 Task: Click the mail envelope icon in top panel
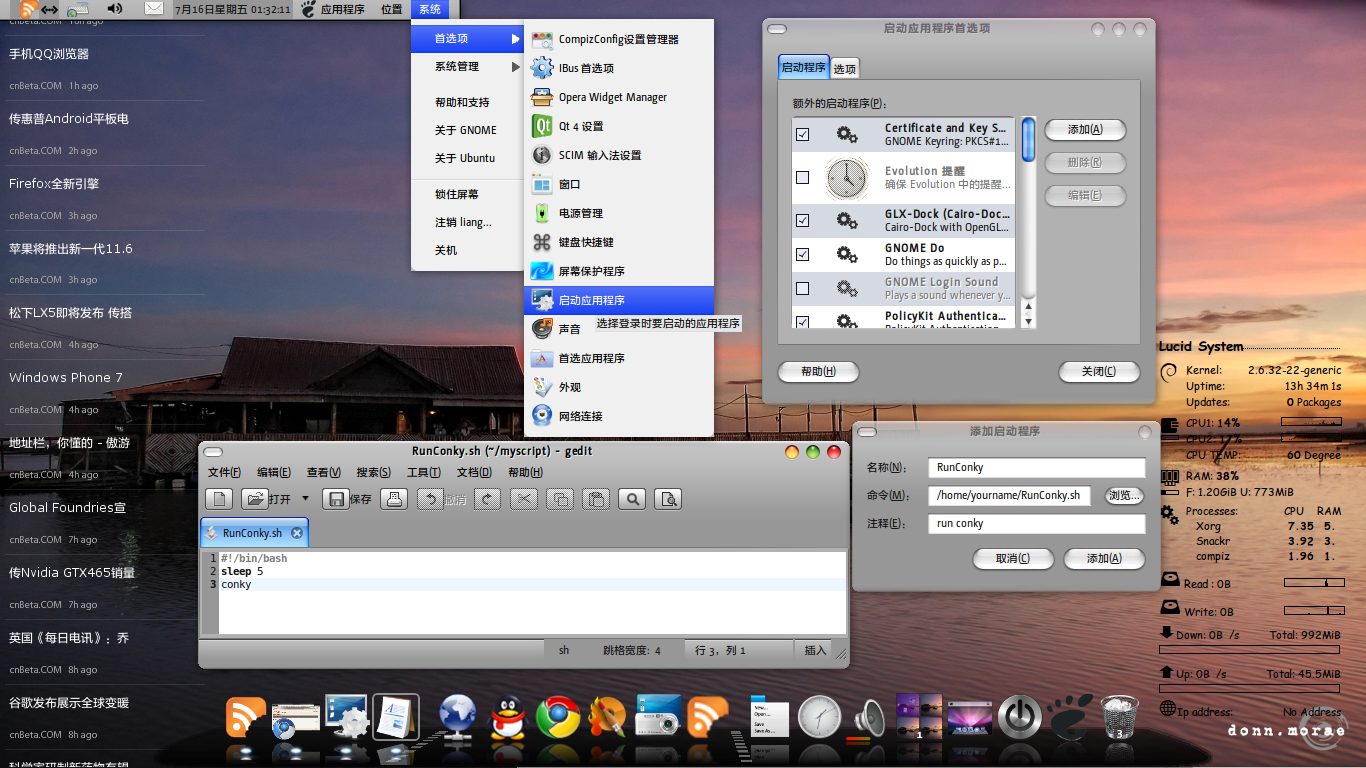pos(153,9)
